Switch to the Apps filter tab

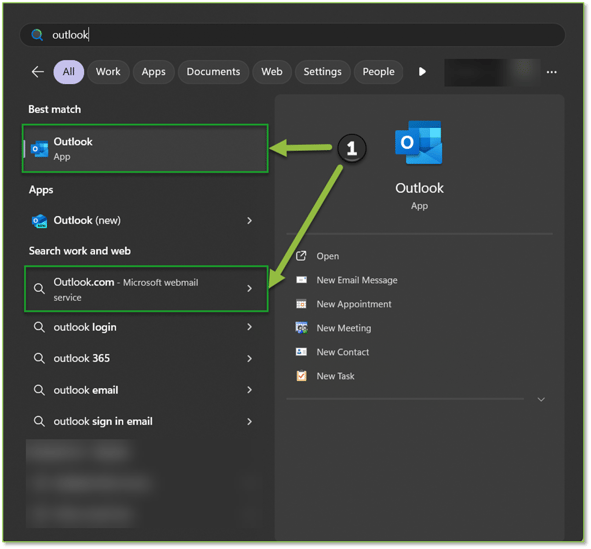153,72
